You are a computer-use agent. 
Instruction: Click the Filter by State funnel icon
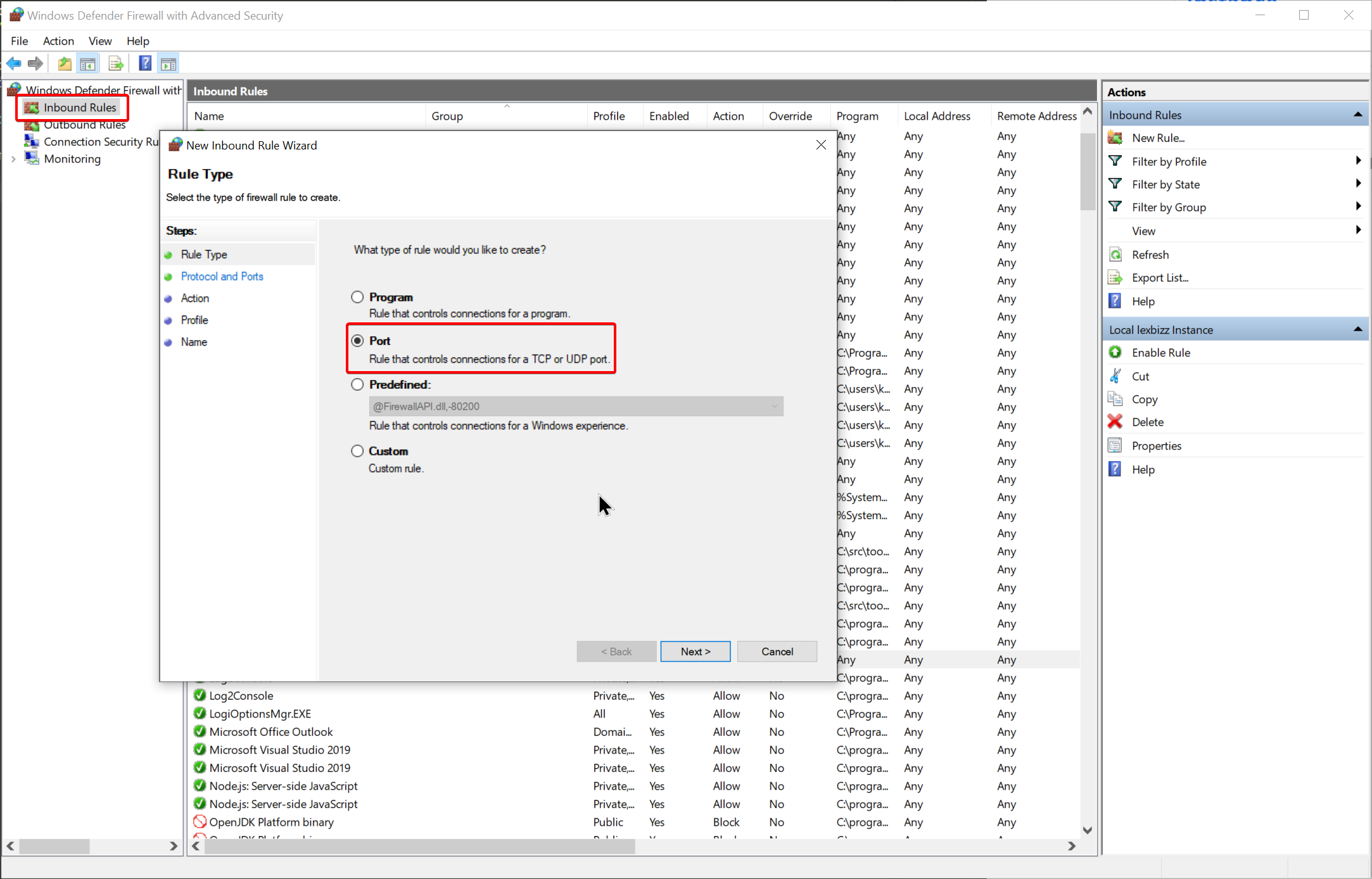(1115, 184)
